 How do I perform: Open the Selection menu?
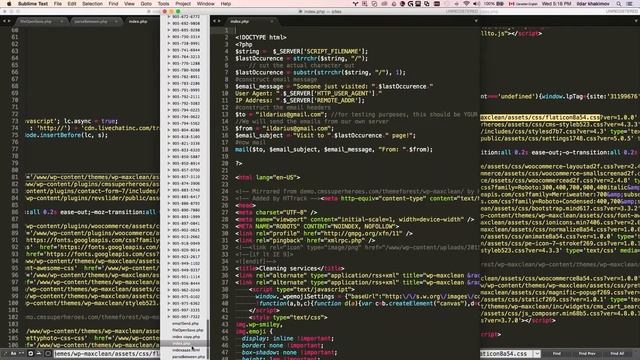(92, 4)
